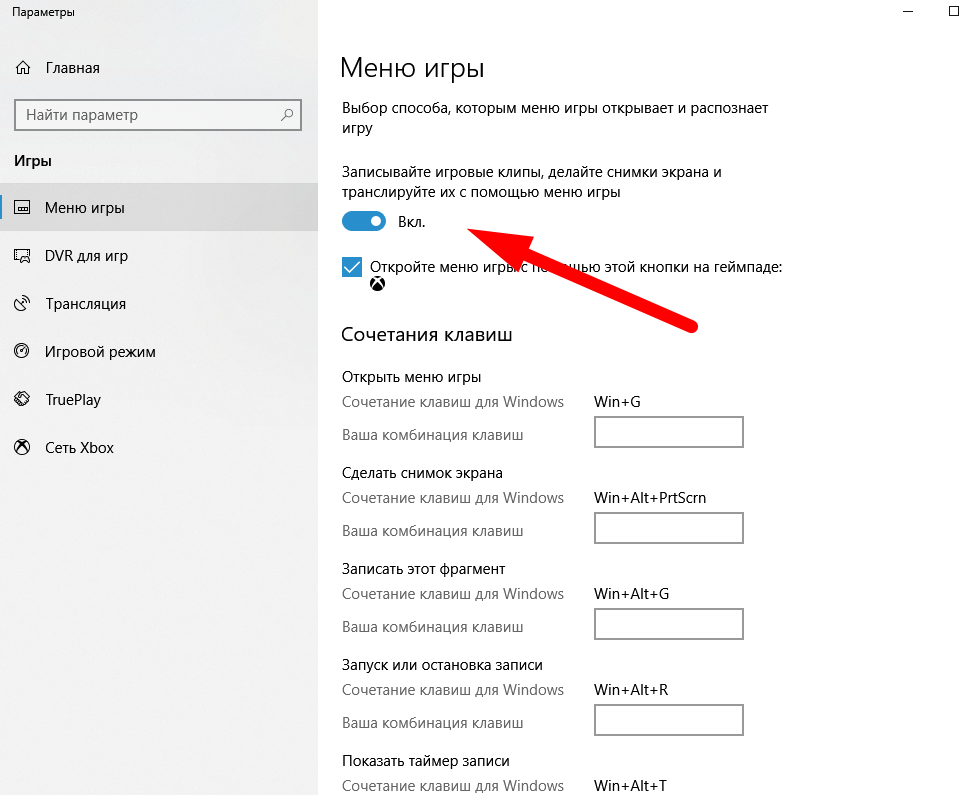Click the Сочетания клавиш heading
The height and width of the screenshot is (795, 969).
pyautogui.click(x=426, y=334)
